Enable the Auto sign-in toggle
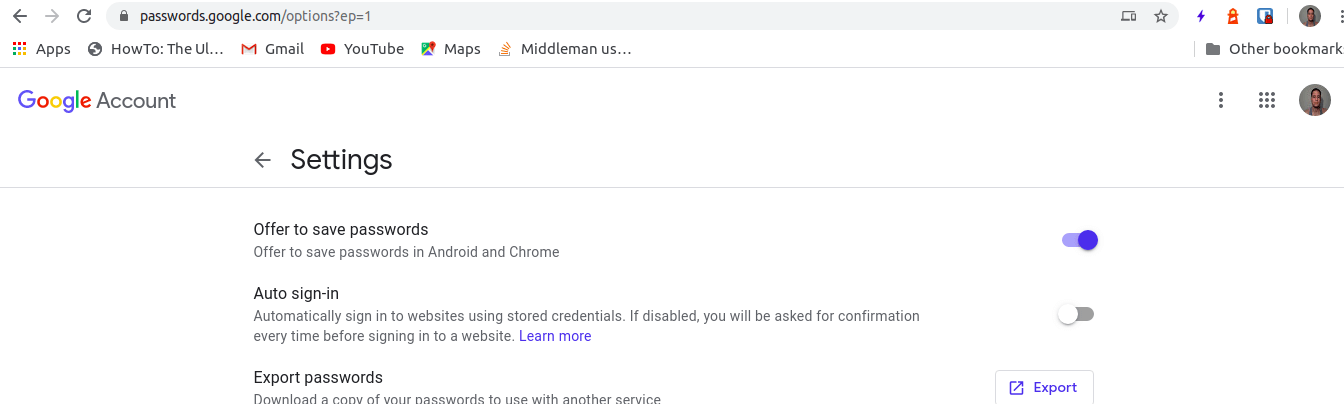The image size is (1344, 404). point(1077,314)
